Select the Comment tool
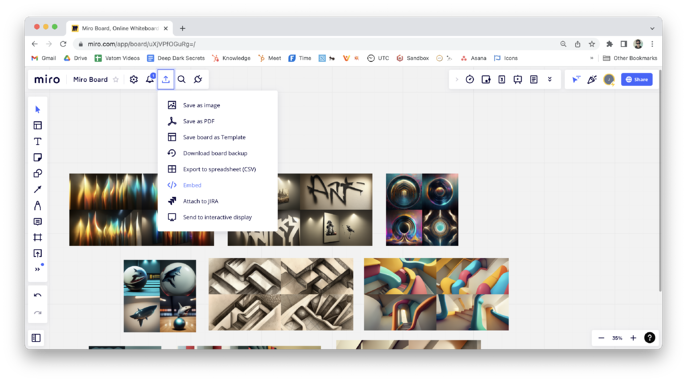This screenshot has height=382, width=687. tap(38, 222)
